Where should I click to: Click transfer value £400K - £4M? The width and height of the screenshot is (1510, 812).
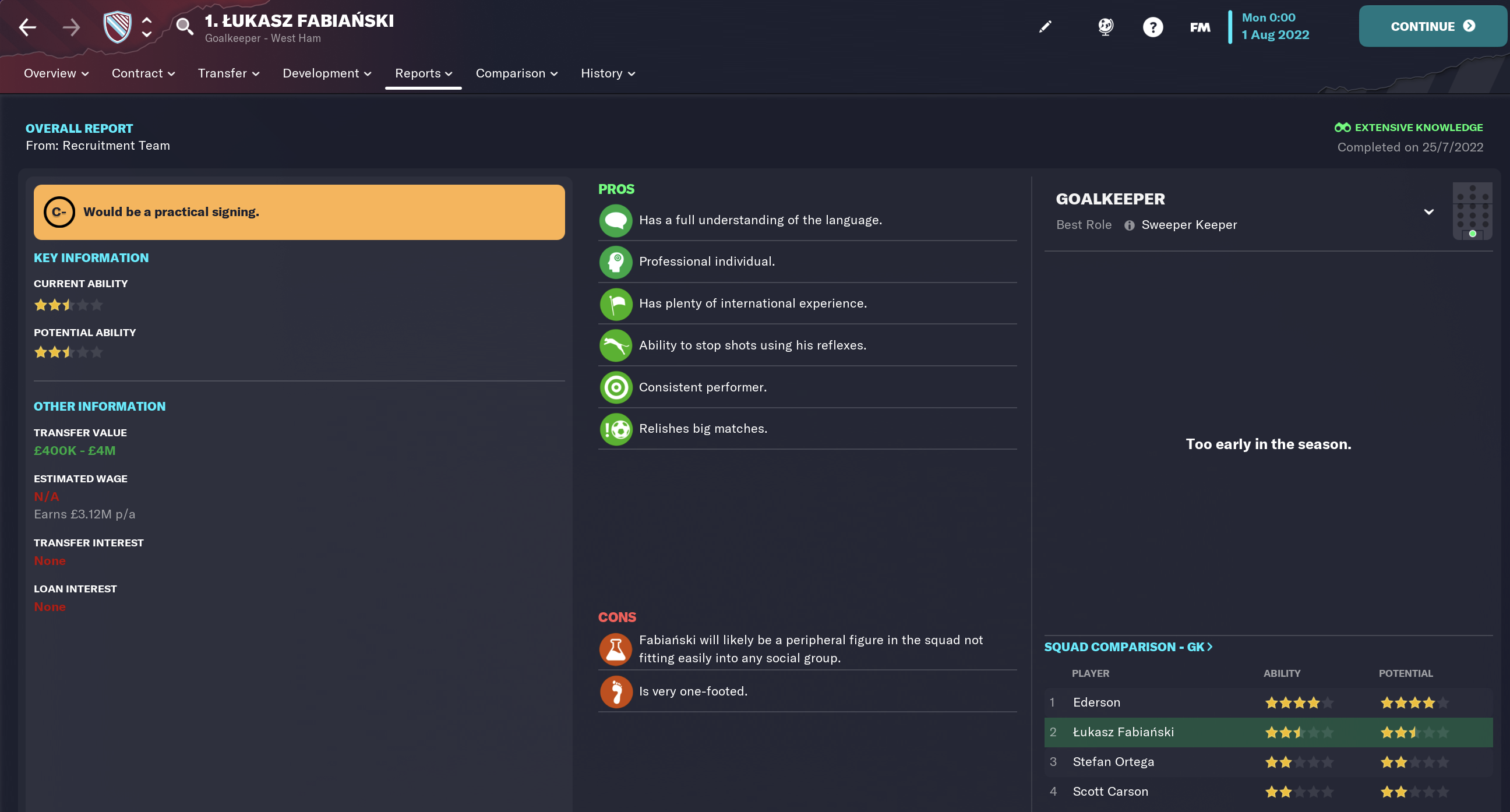[75, 451]
